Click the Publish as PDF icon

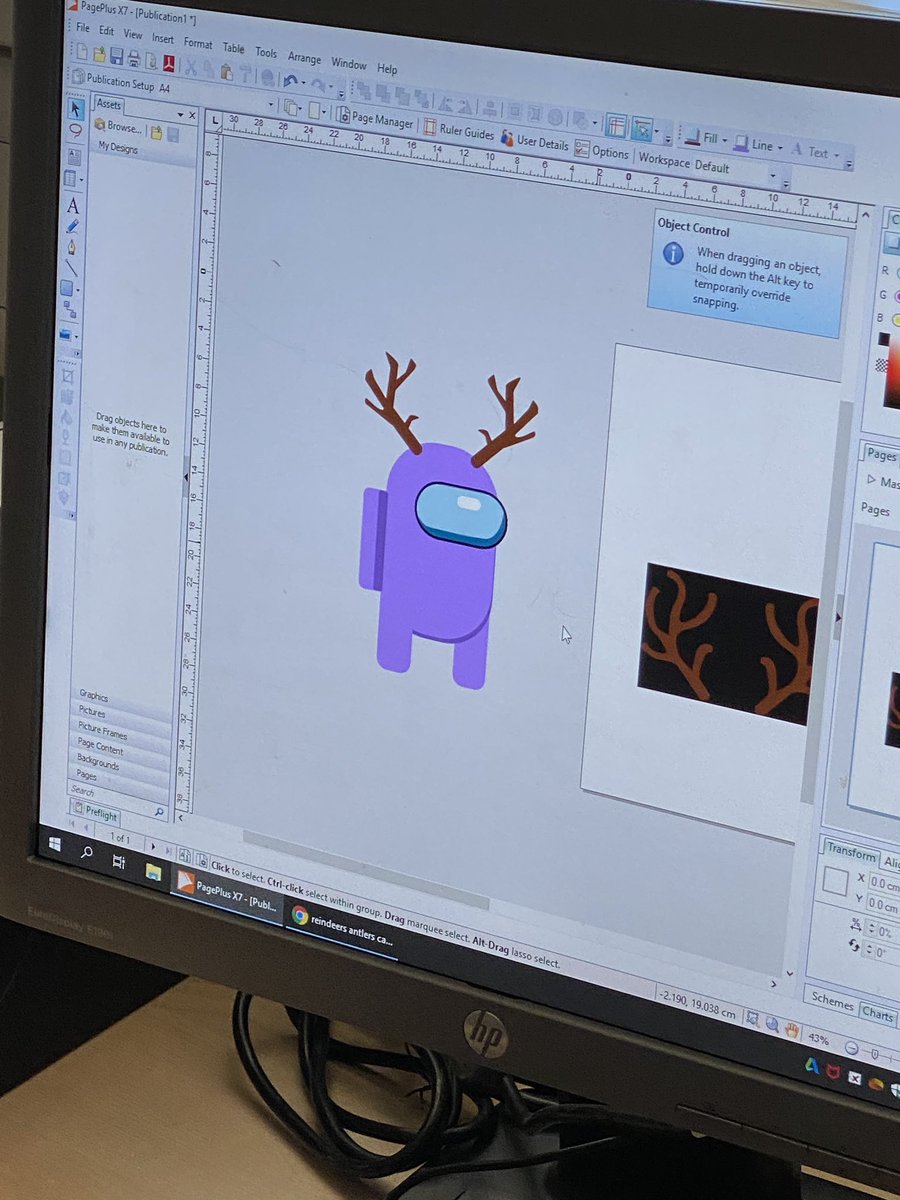[171, 62]
